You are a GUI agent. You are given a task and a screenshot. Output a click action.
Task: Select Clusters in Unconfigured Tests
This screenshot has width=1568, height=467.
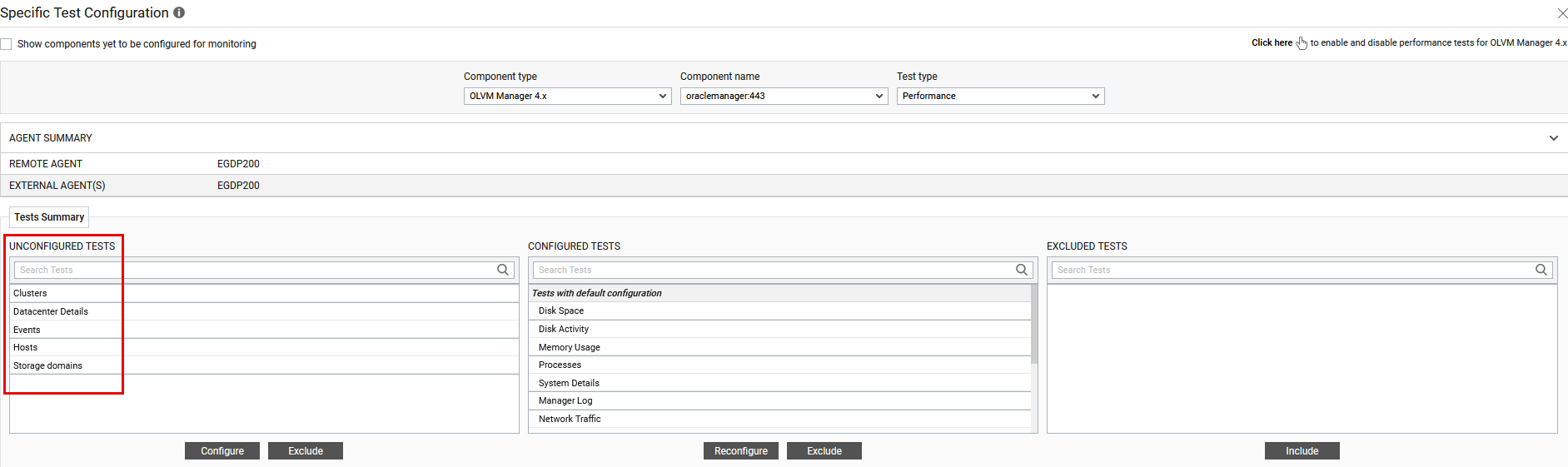(31, 293)
